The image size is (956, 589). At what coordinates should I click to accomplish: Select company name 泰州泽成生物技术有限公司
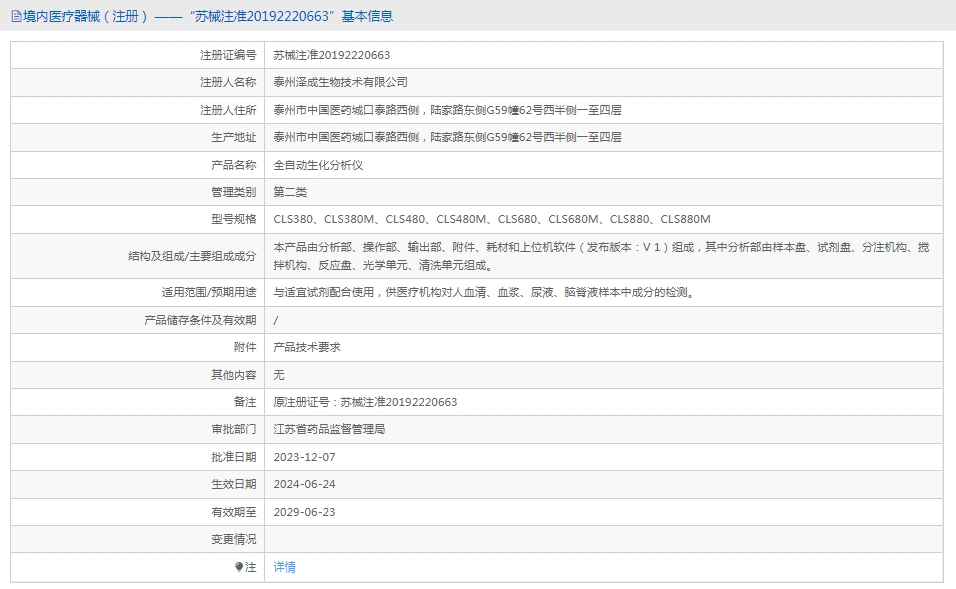click(x=340, y=82)
